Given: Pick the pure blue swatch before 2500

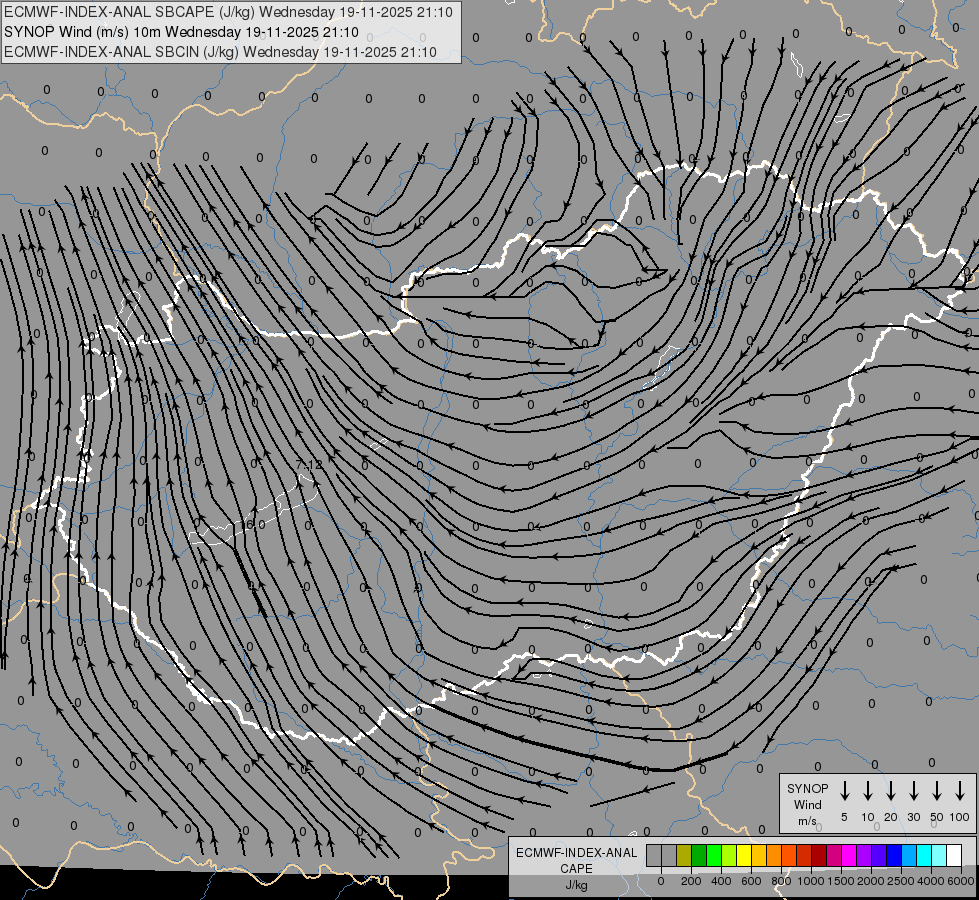Looking at the screenshot, I should [893, 855].
